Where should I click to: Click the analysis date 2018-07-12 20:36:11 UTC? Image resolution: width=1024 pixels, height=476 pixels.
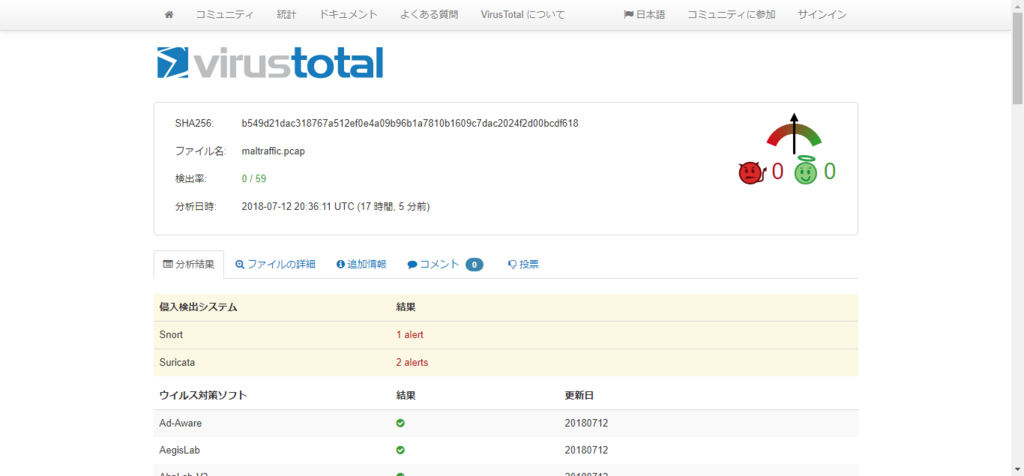point(336,207)
